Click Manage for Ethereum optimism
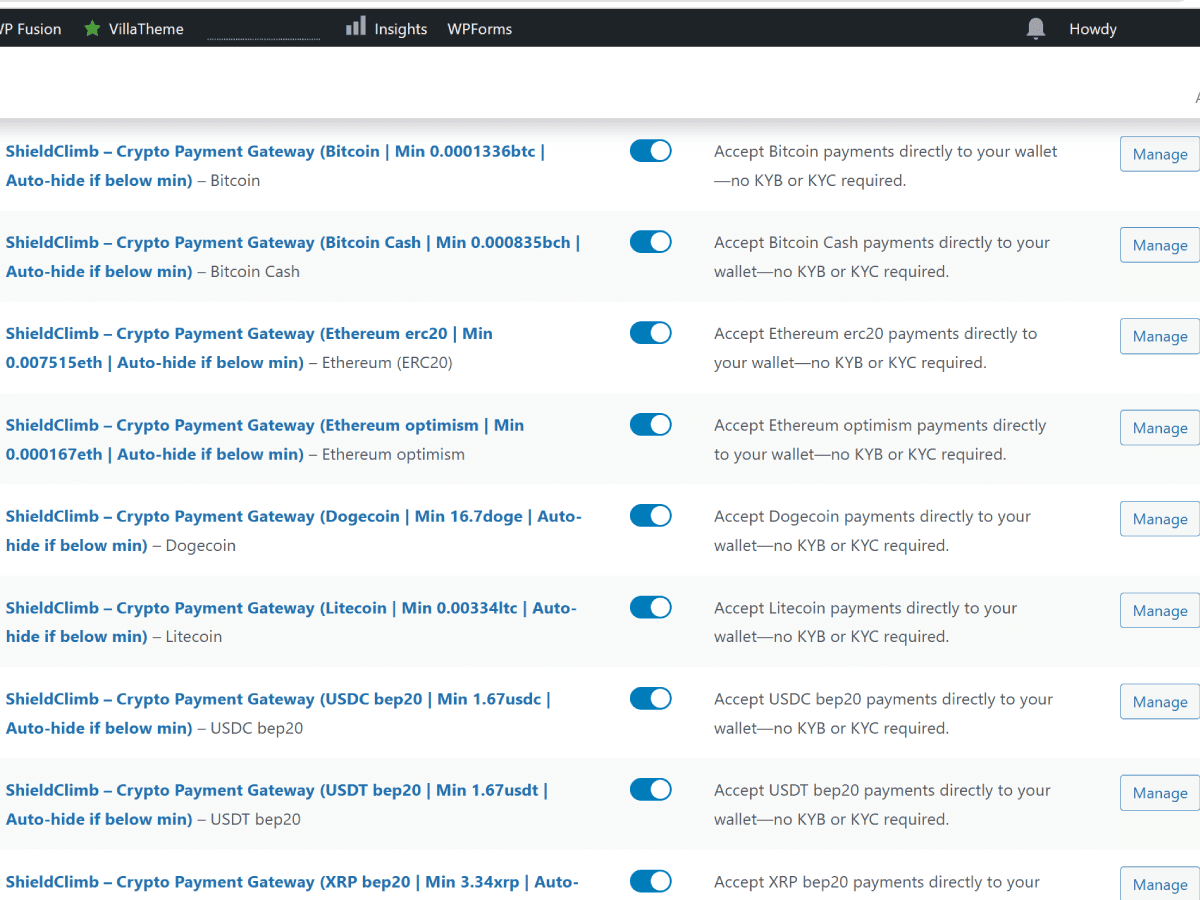 point(1160,428)
